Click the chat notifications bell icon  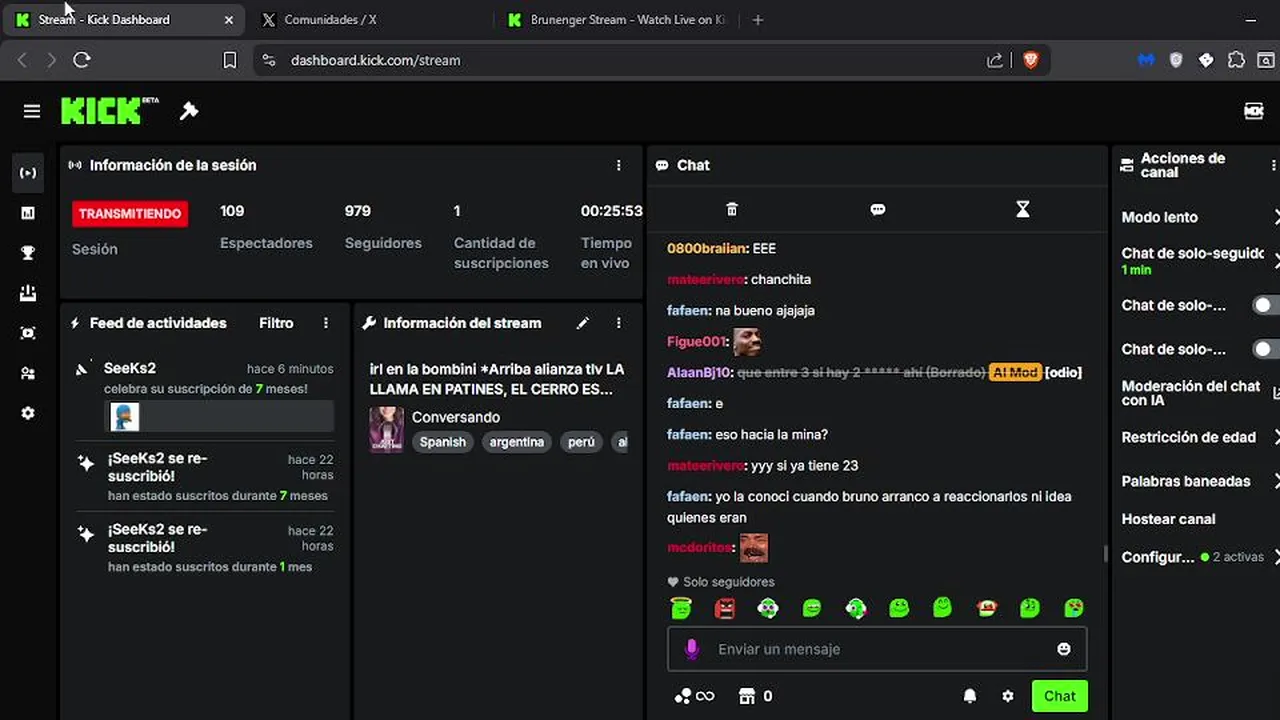[970, 696]
